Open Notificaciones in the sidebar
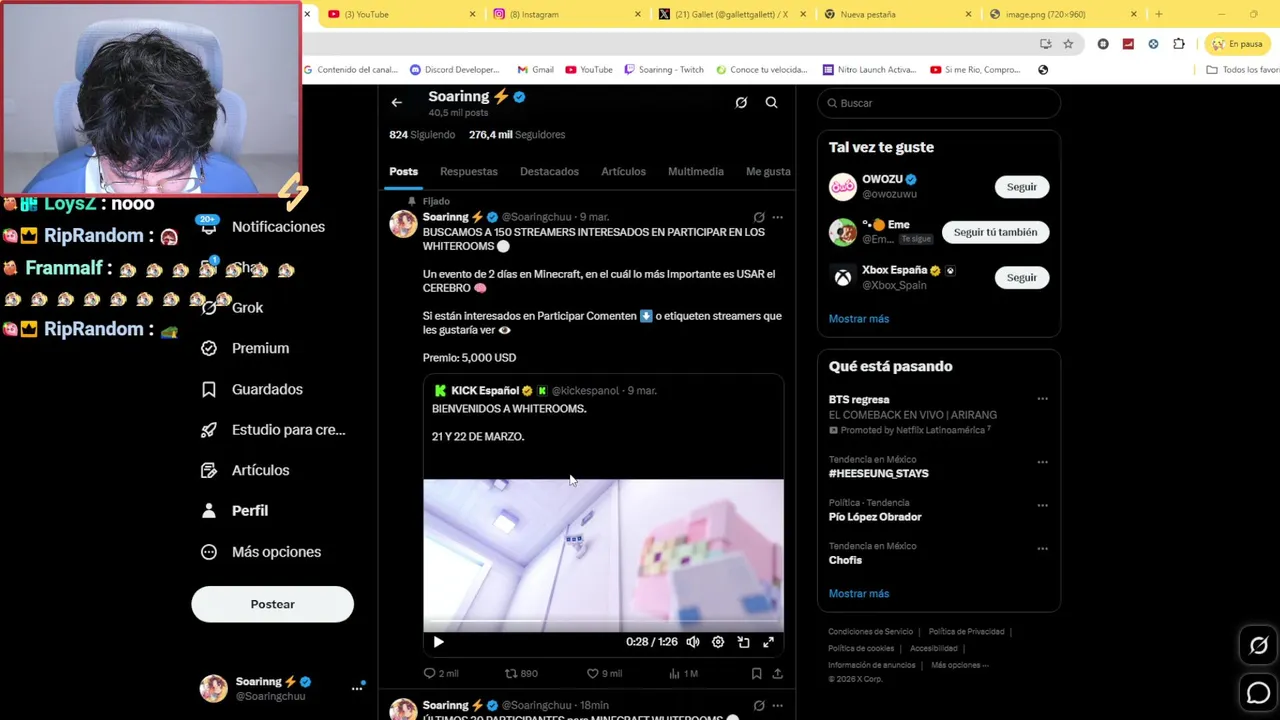Image resolution: width=1280 pixels, height=720 pixels. point(265,227)
